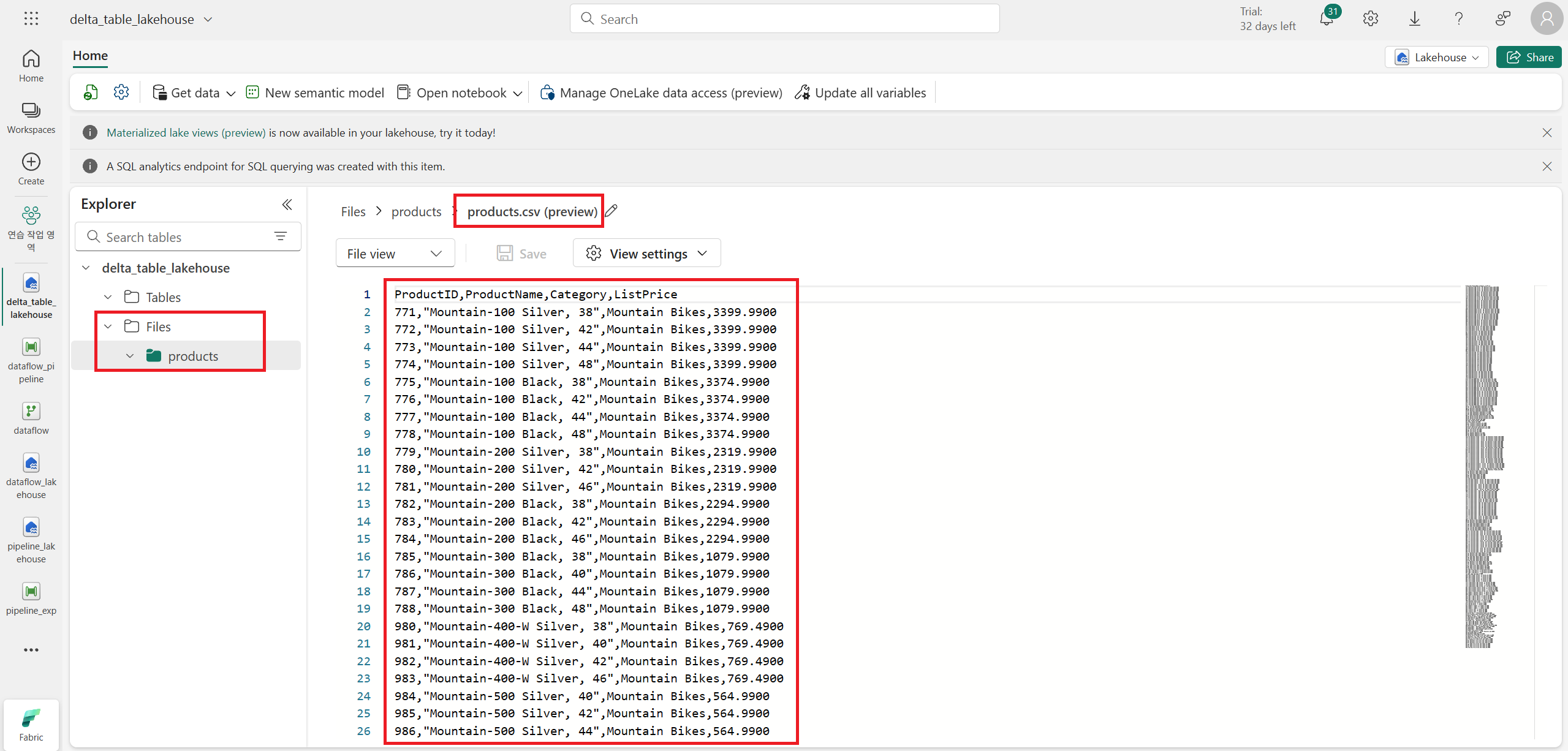This screenshot has width=1568, height=751.
Task: Collapse the Explorer pane with double-chevron
Action: [287, 205]
